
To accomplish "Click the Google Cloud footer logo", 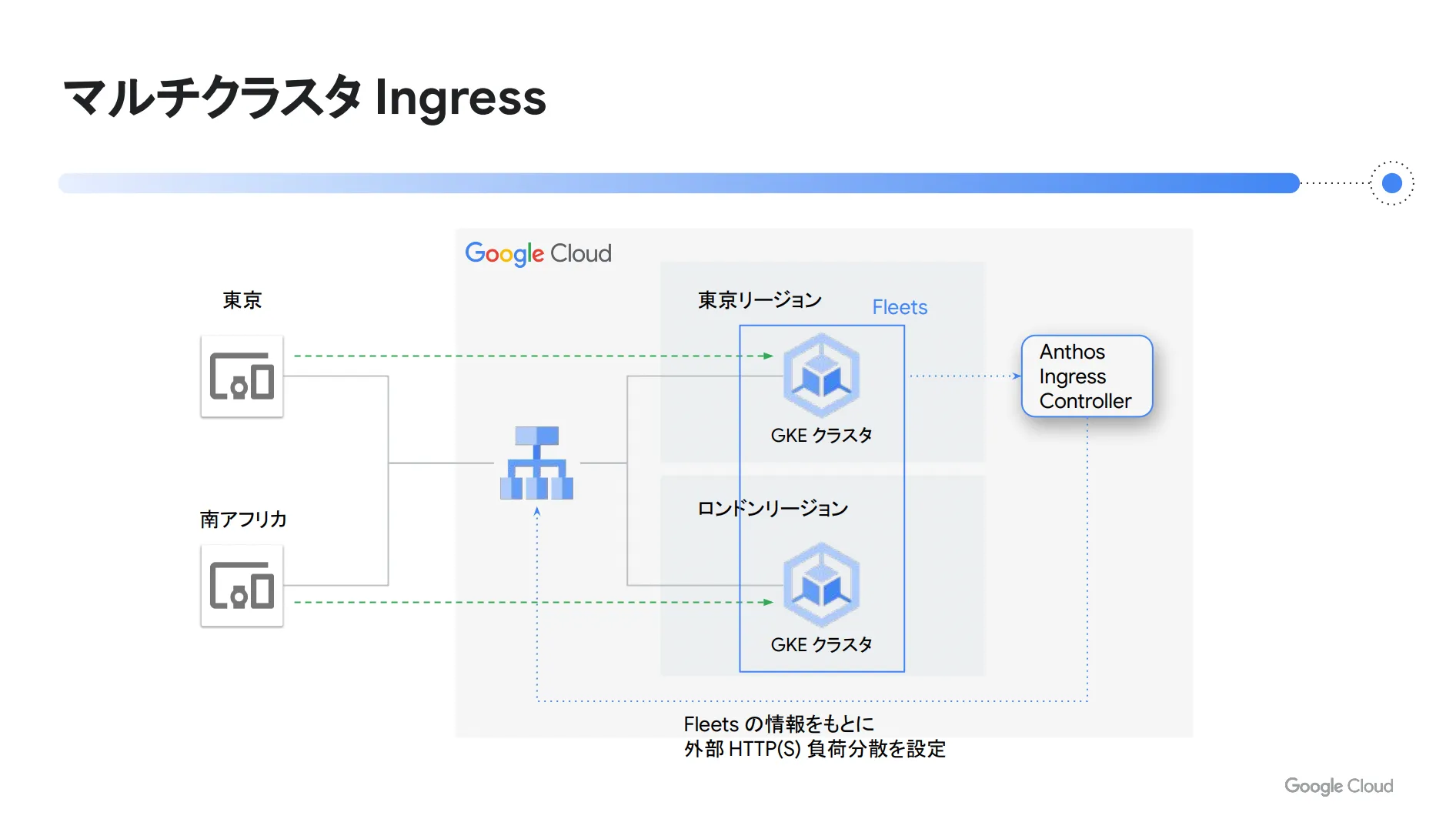I will tap(1338, 786).
